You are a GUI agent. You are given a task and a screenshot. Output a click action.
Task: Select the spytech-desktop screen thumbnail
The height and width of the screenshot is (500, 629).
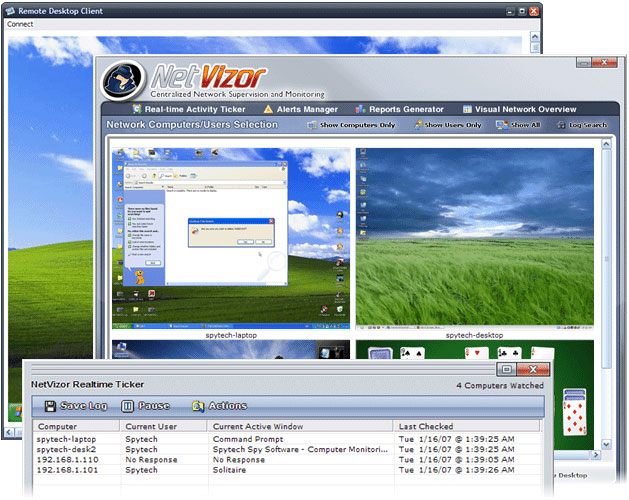pyautogui.click(x=475, y=238)
